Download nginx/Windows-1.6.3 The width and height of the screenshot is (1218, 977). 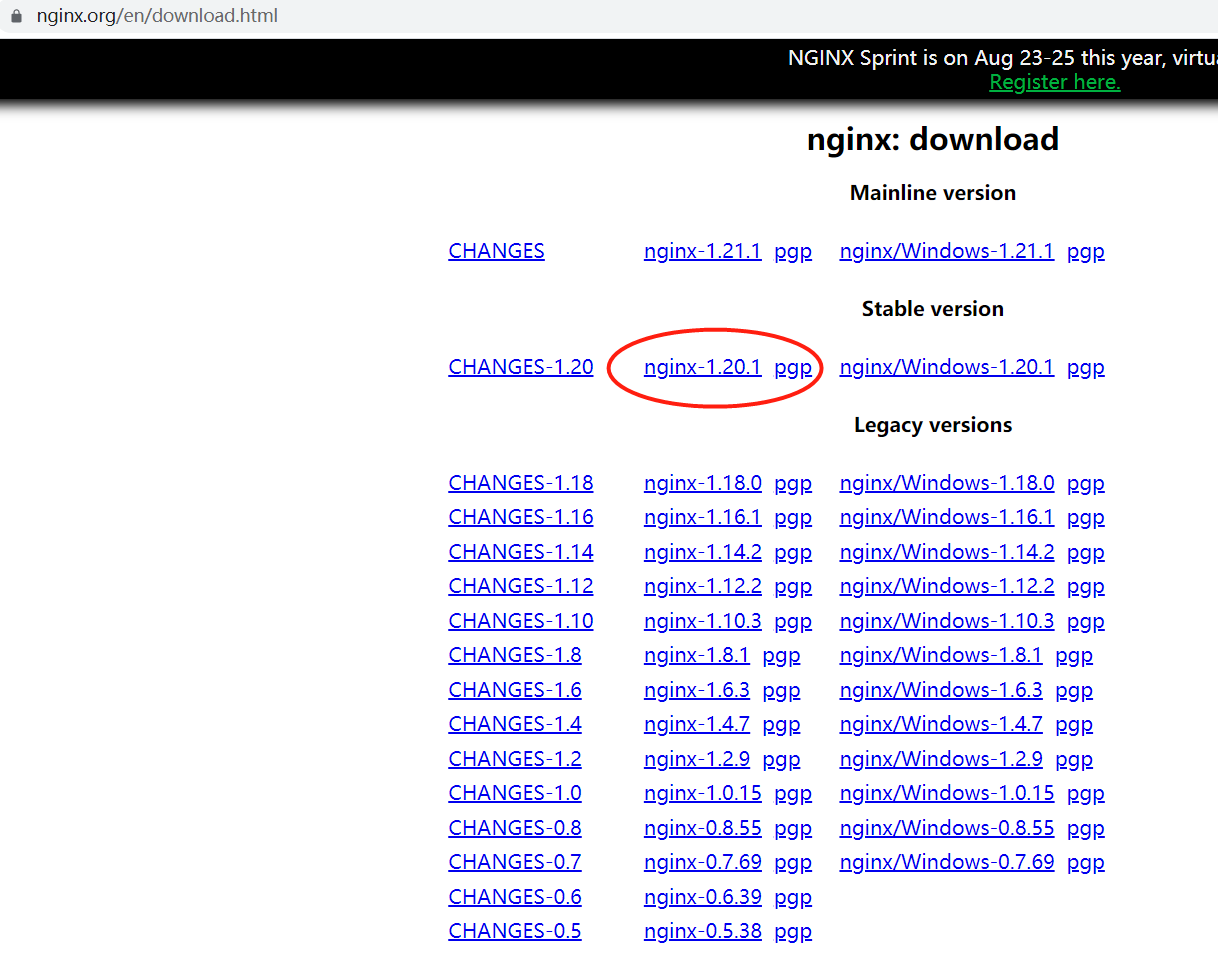tap(941, 690)
